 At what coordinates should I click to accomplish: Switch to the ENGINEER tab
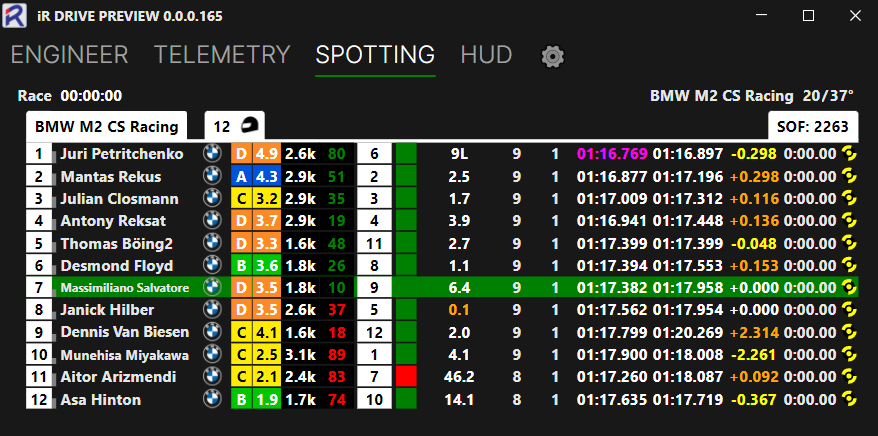pos(69,55)
